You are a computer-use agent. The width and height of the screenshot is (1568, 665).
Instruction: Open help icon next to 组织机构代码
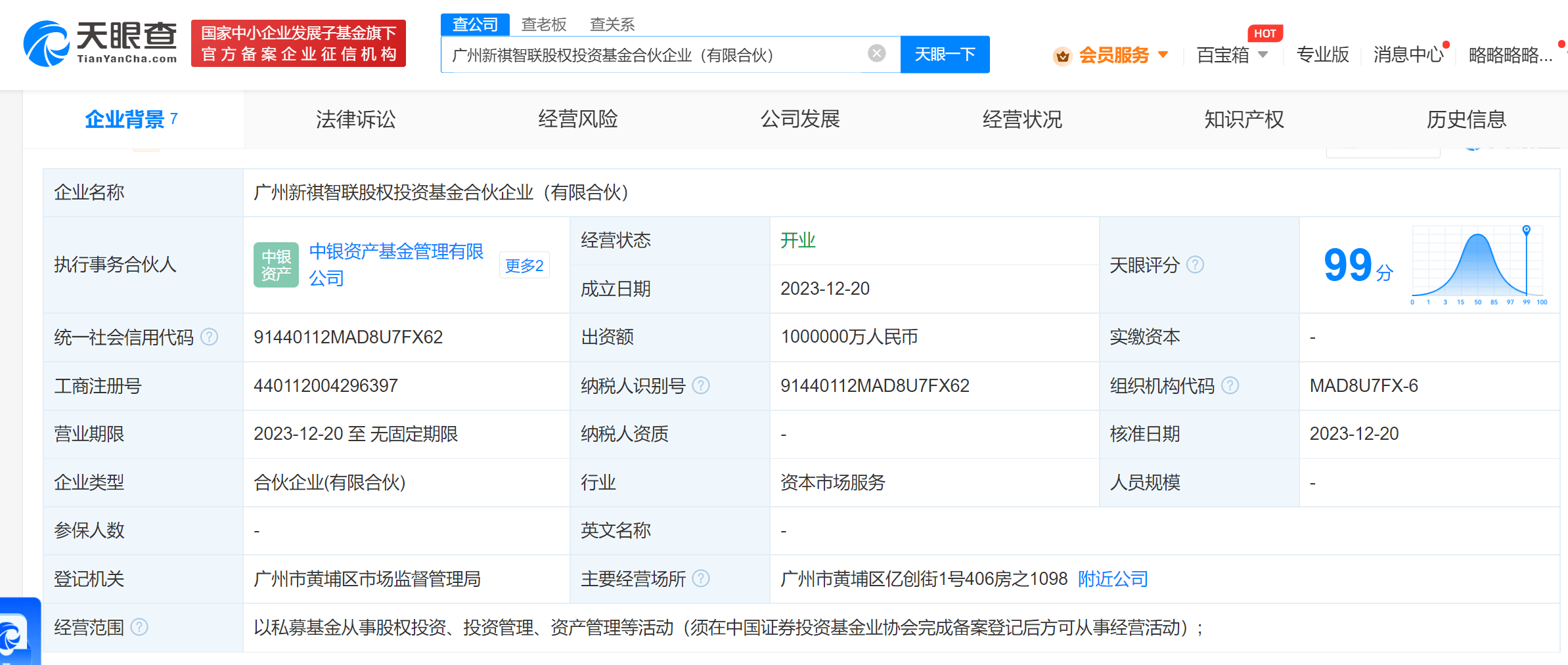[x=1230, y=385]
